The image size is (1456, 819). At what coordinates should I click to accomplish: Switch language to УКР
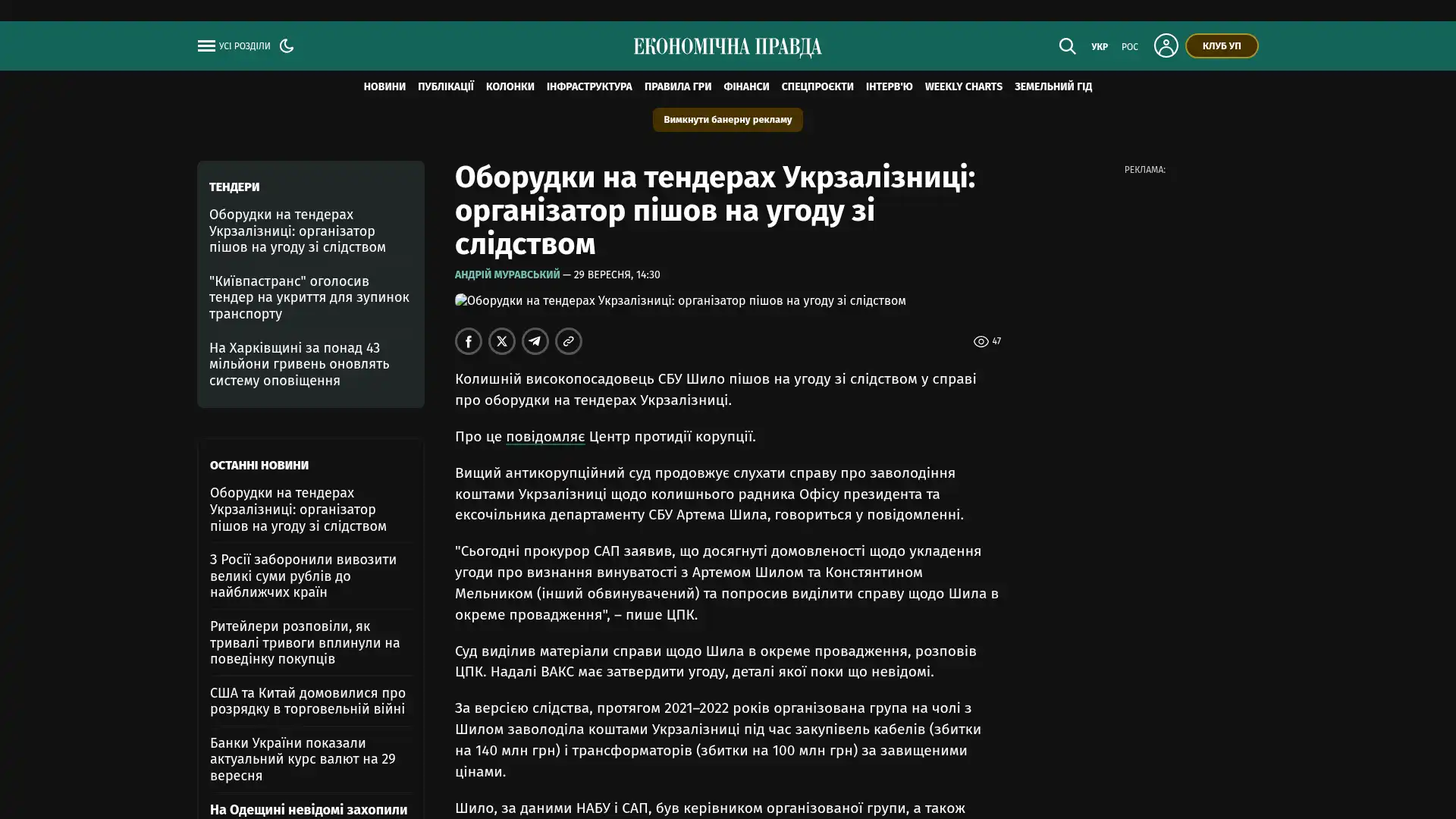(x=1100, y=47)
